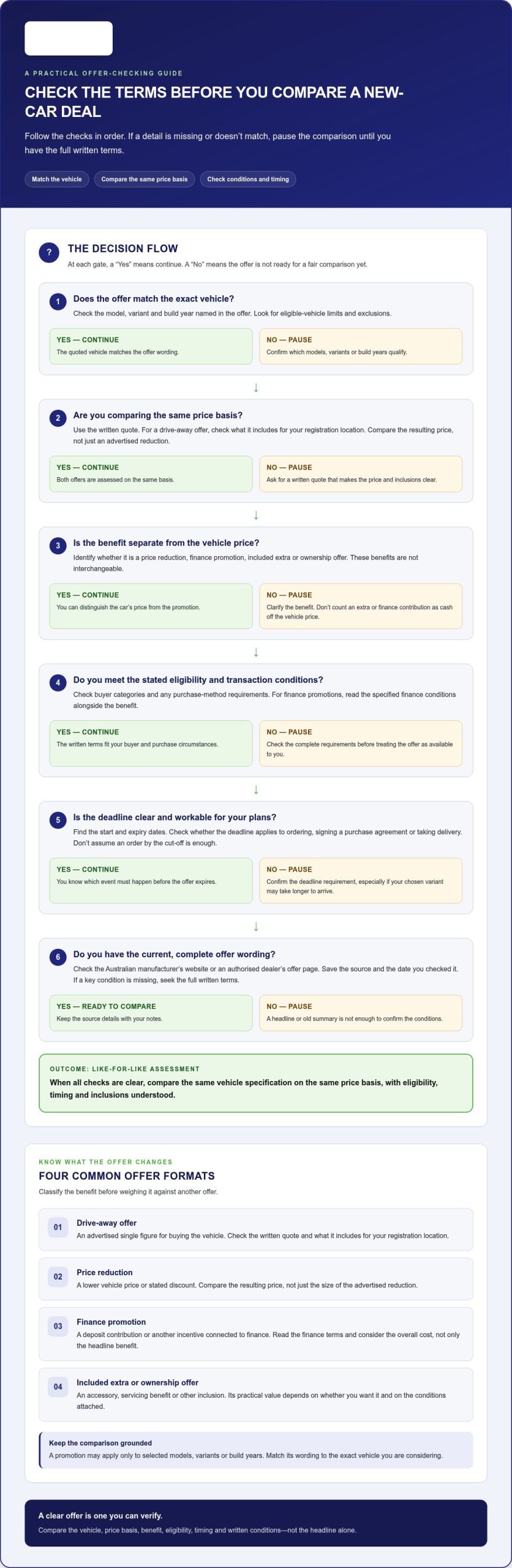512x1568 pixels.
Task: Select the 03 badge for Finance promotion
Action: tap(58, 1326)
